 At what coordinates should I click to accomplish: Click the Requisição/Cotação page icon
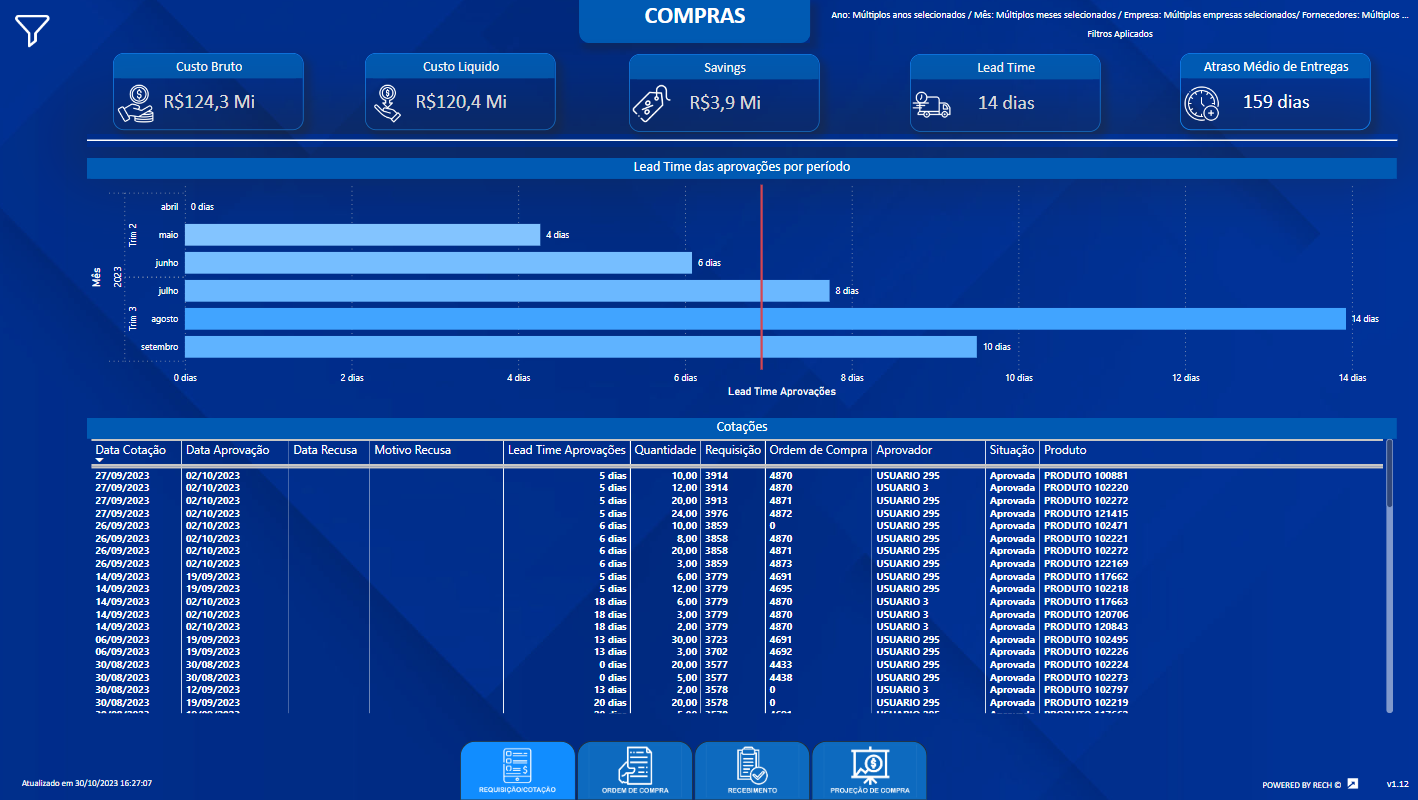(x=517, y=765)
